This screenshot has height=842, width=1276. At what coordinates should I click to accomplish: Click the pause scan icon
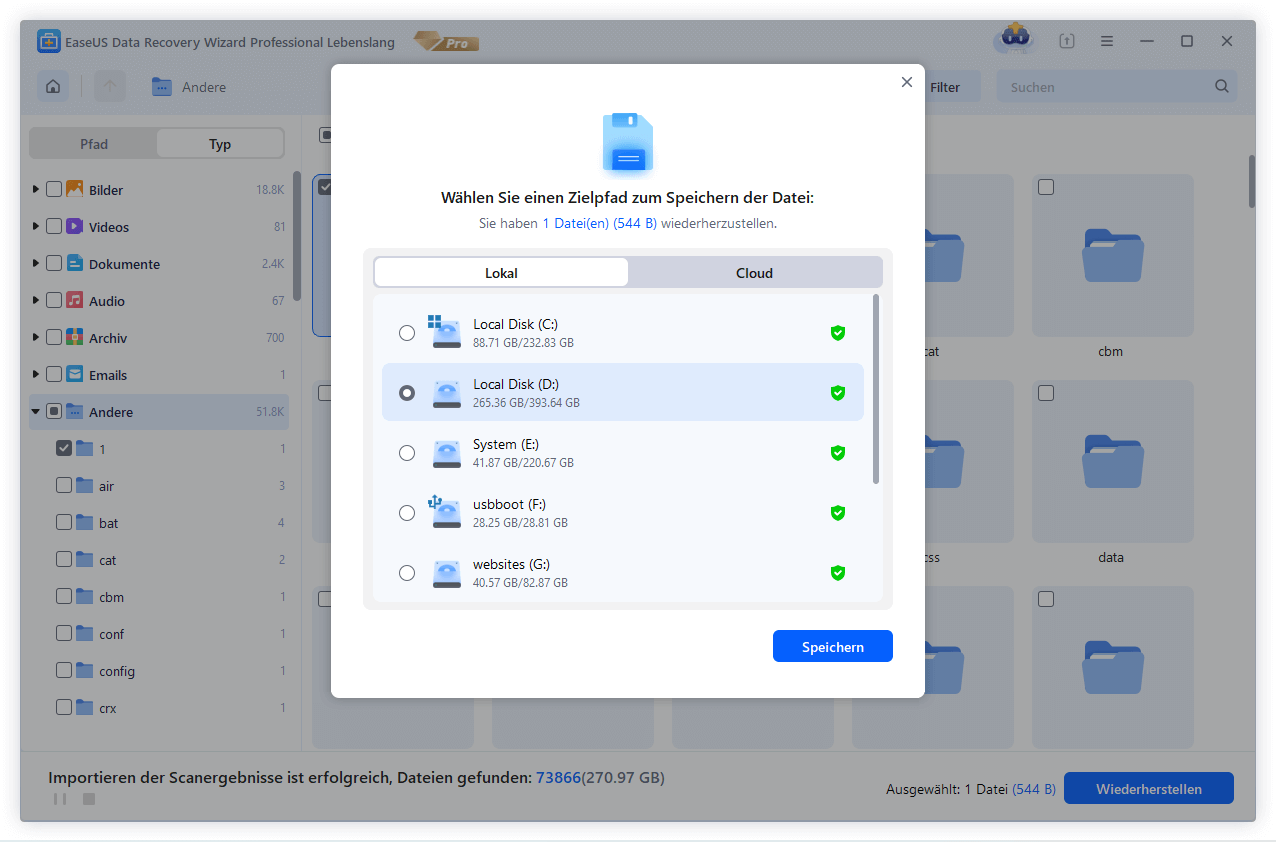[x=60, y=799]
